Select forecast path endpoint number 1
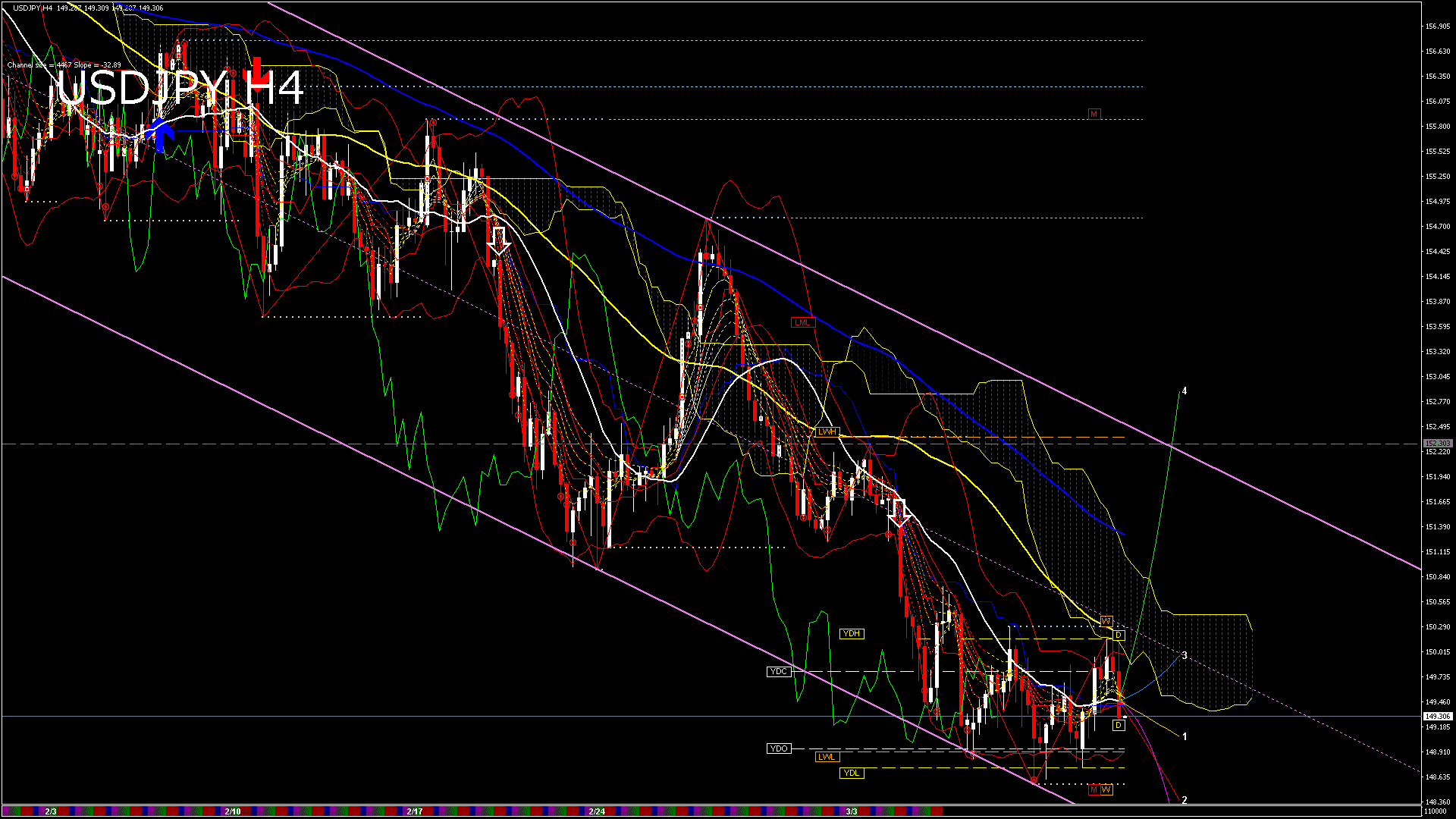This screenshot has height=819, width=1456. click(x=1185, y=736)
